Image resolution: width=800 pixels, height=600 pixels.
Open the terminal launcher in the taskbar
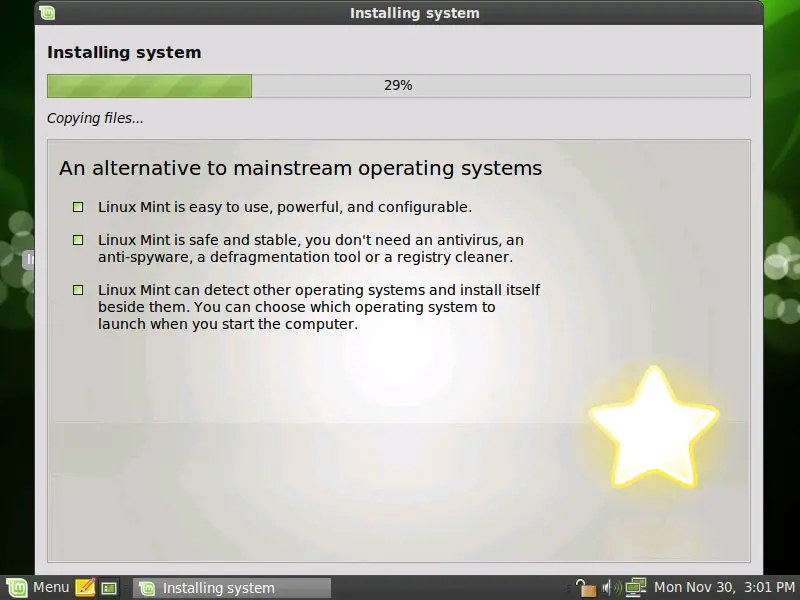point(109,587)
